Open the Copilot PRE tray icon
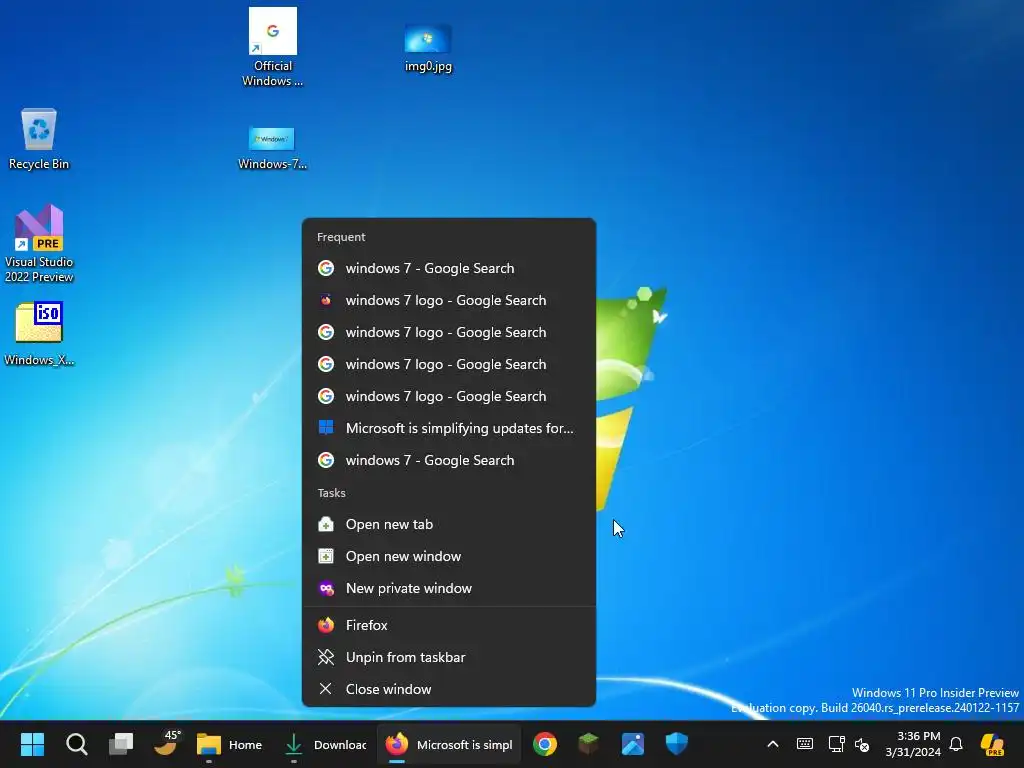 (992, 744)
